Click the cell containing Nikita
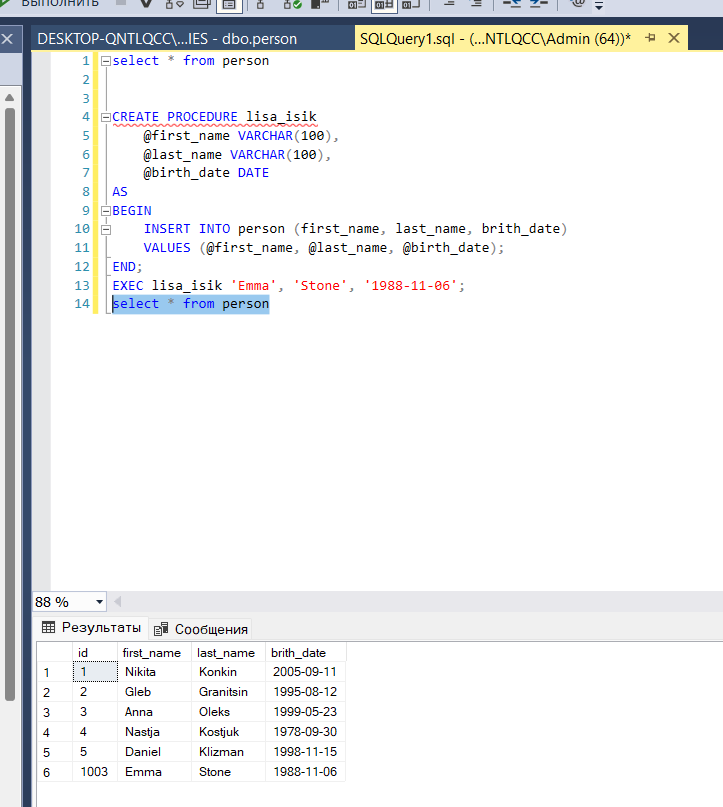Screen dimensions: 723x807 [154, 672]
